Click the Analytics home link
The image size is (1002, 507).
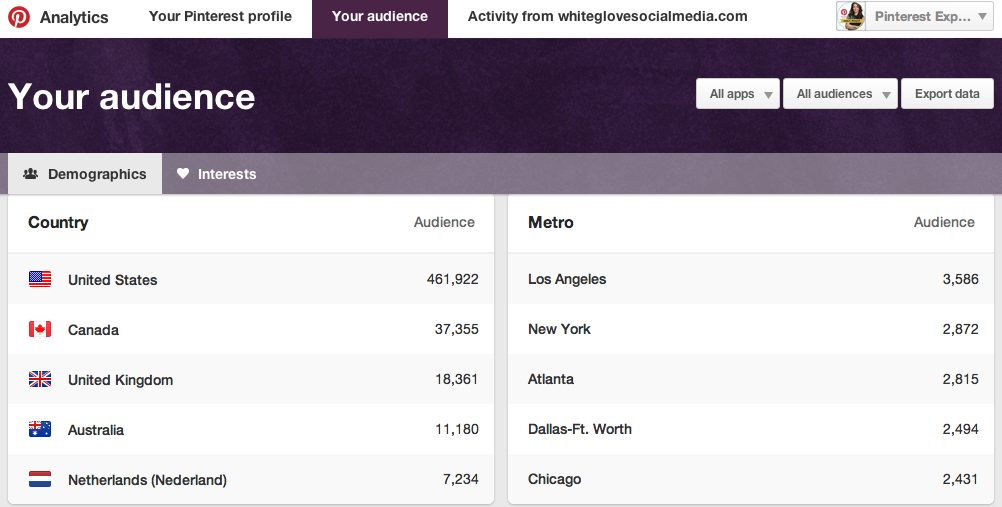coord(73,17)
